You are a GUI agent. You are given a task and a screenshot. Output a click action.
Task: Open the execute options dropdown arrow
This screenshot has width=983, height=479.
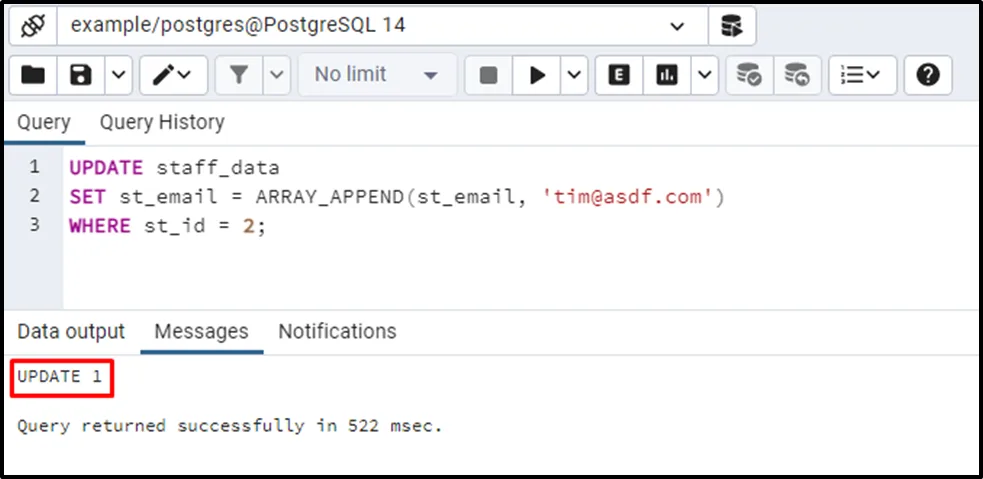[574, 75]
